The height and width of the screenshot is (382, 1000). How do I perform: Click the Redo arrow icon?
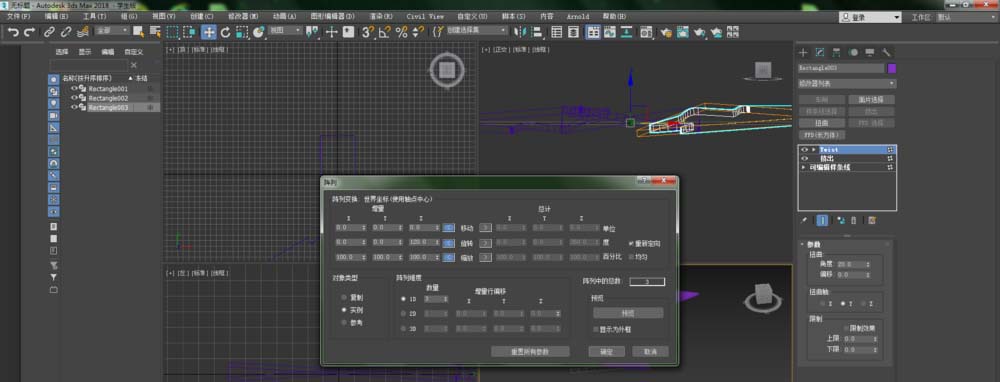[x=29, y=31]
